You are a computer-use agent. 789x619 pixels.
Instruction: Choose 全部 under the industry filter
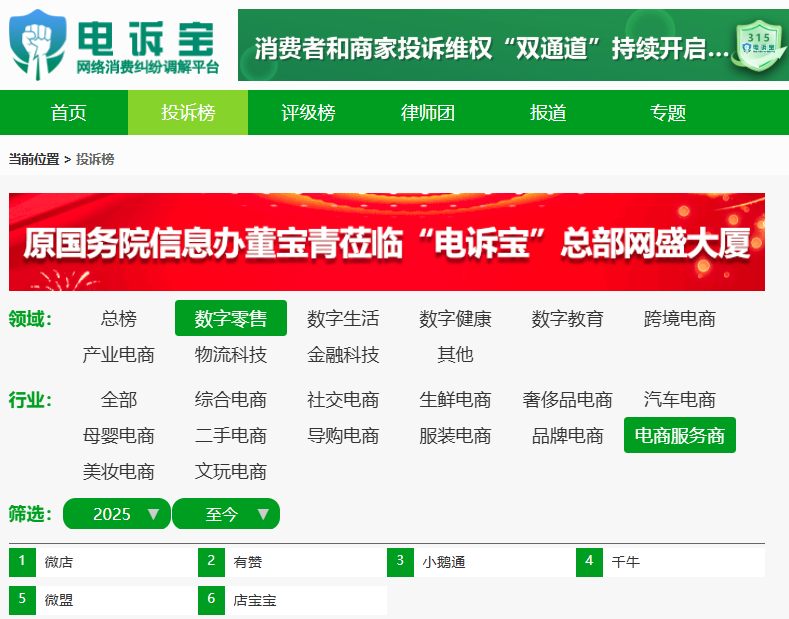[119, 400]
